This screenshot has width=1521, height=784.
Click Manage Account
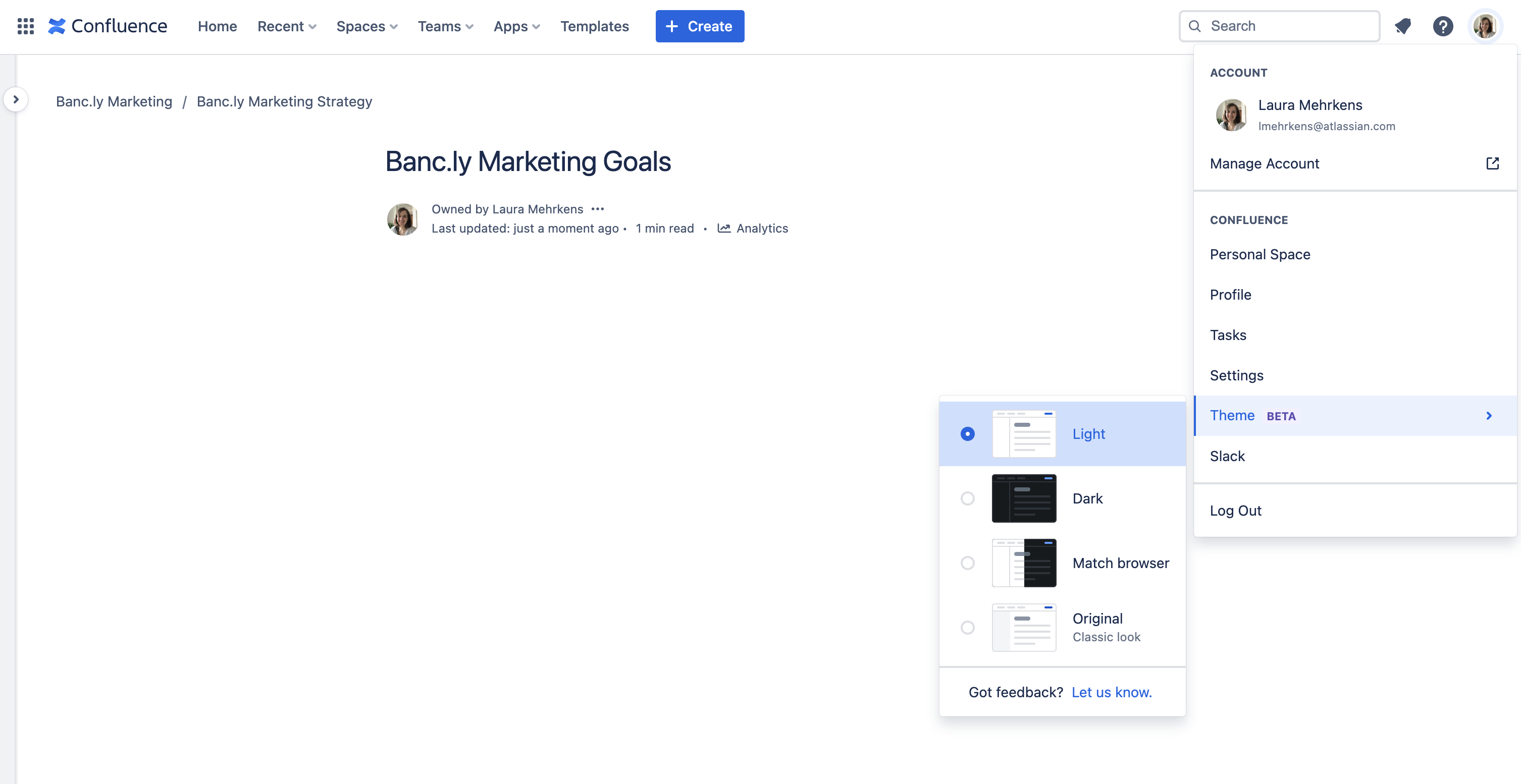1354,163
